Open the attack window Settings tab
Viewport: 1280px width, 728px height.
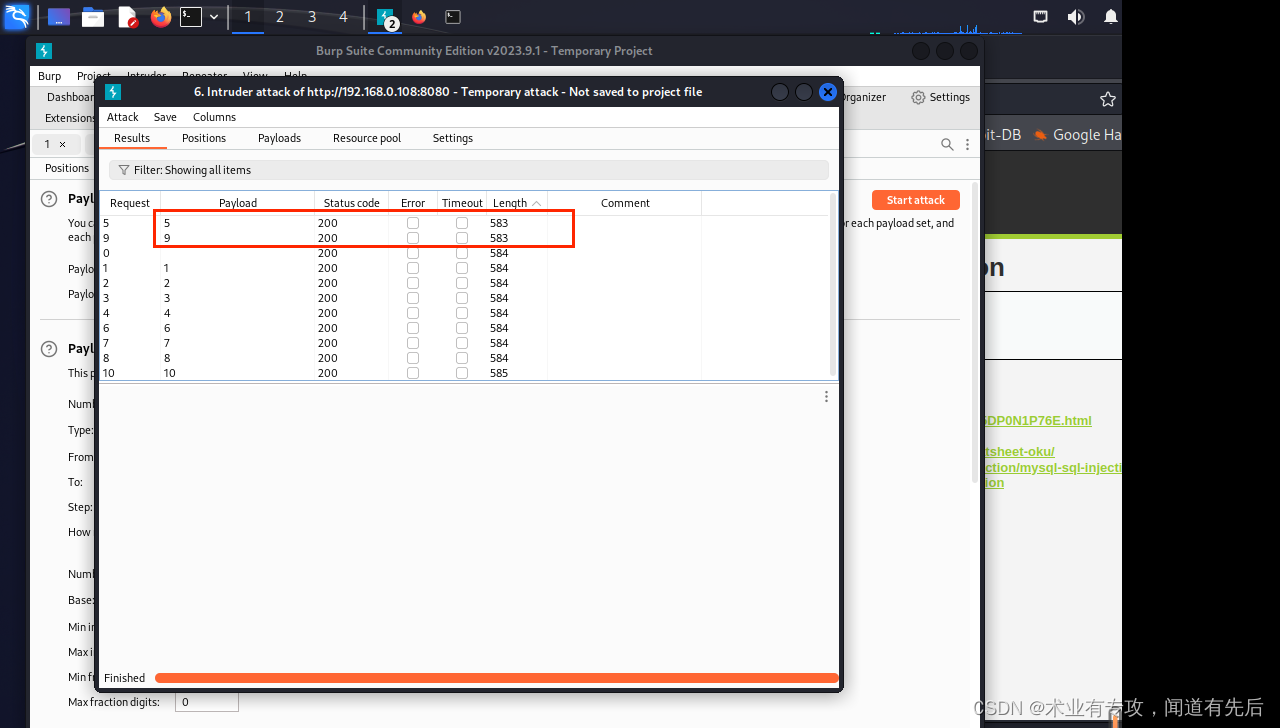point(453,138)
